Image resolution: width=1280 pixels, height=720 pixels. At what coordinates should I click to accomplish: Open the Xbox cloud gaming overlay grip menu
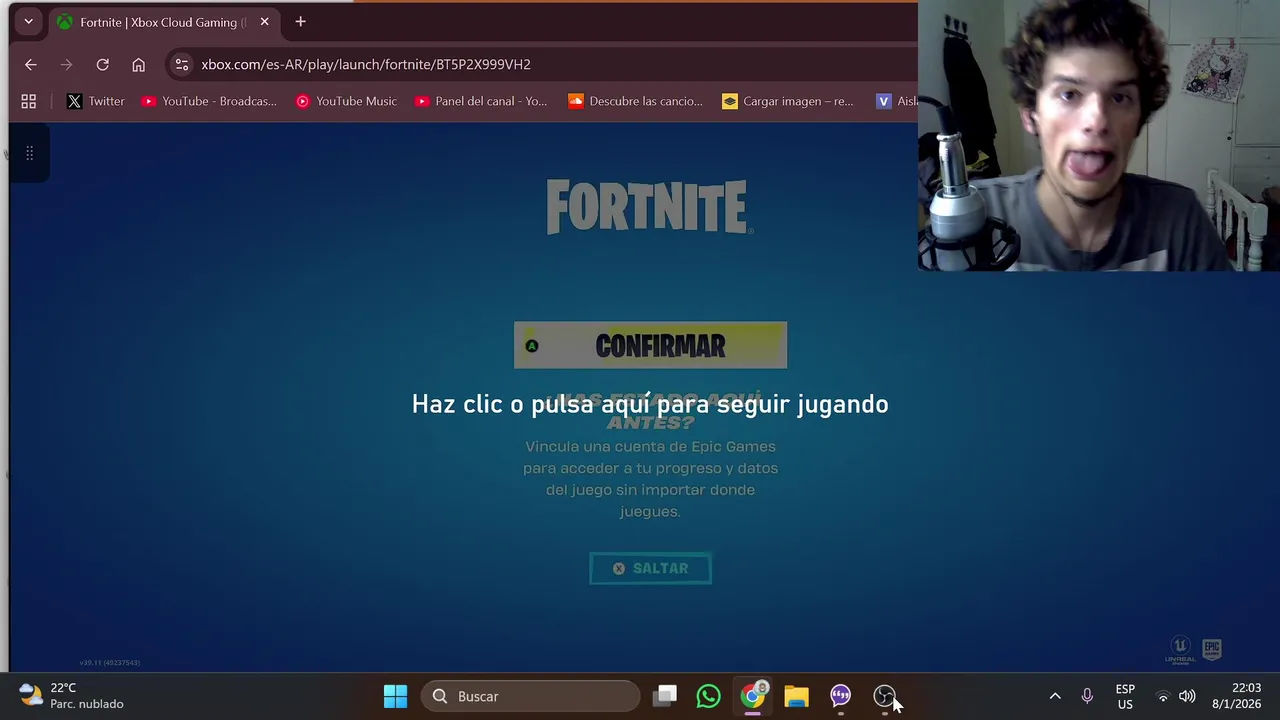[x=29, y=153]
